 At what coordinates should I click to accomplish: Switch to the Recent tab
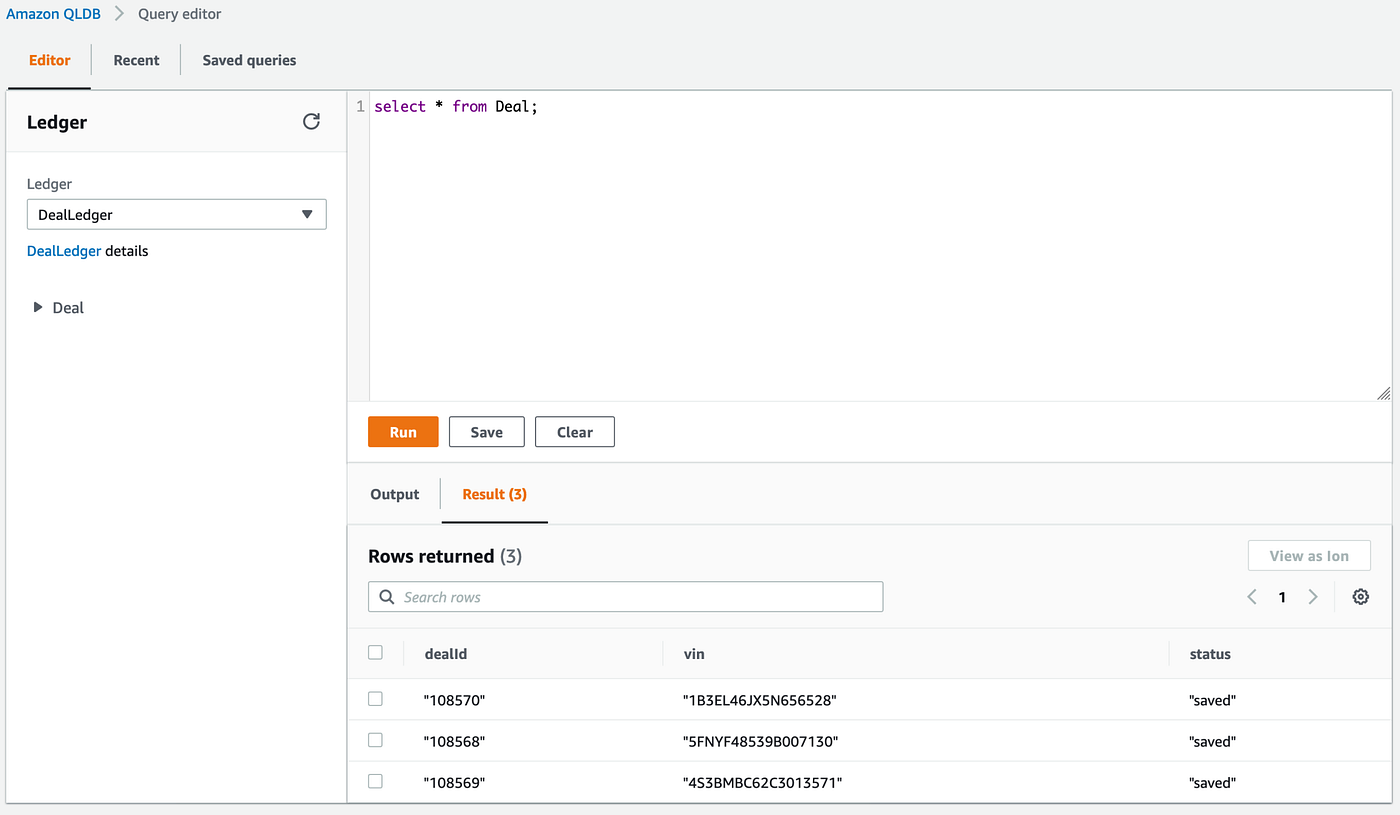click(x=136, y=60)
